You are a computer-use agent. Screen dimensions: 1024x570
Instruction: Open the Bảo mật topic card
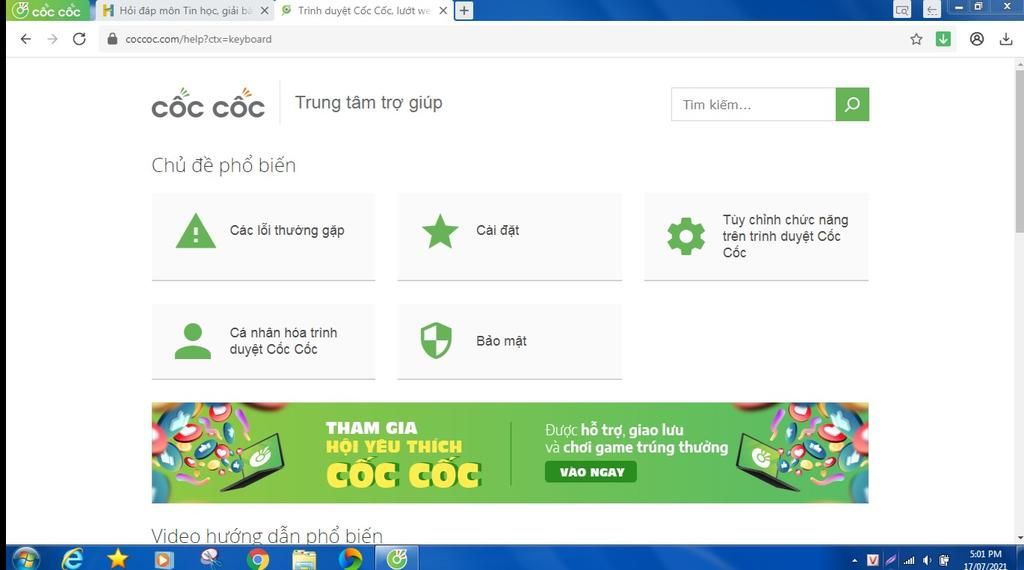509,341
